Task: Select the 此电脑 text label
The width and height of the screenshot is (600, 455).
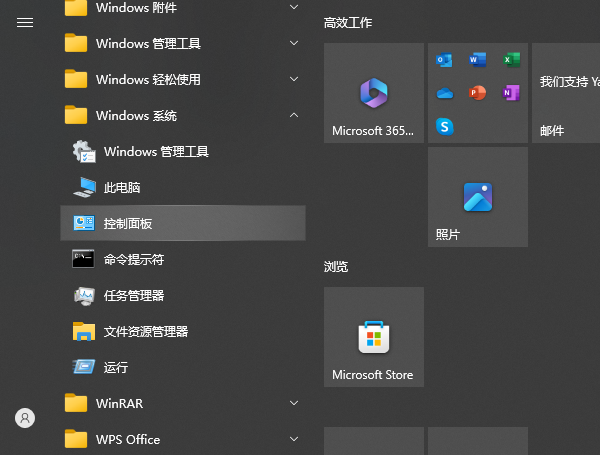Action: [122, 188]
